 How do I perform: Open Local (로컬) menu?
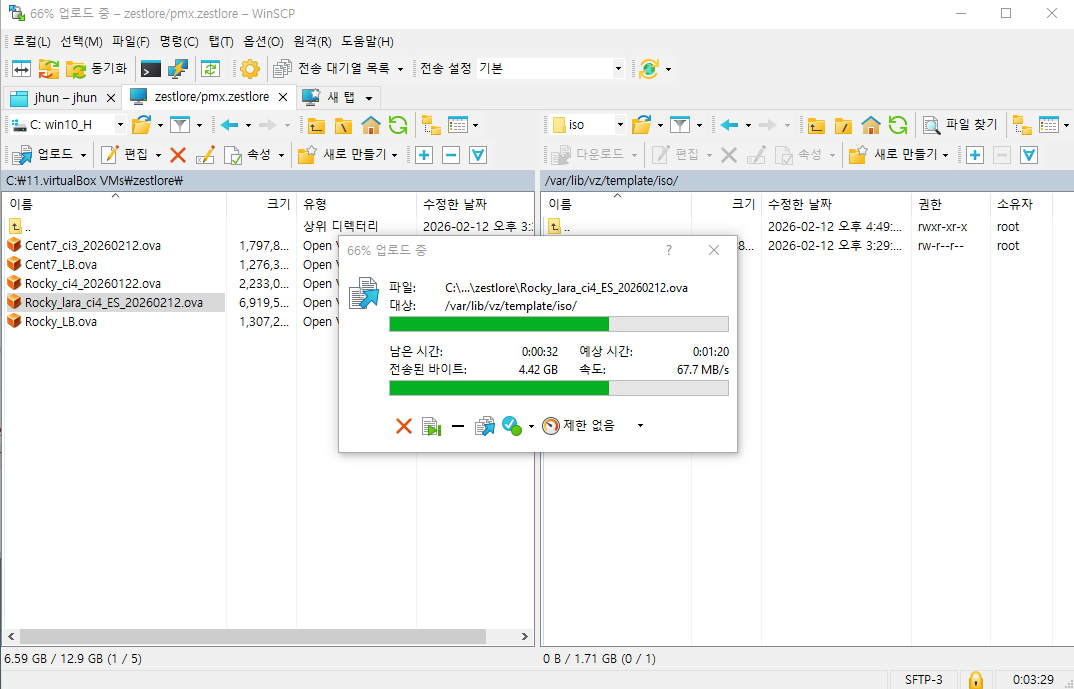[32, 42]
